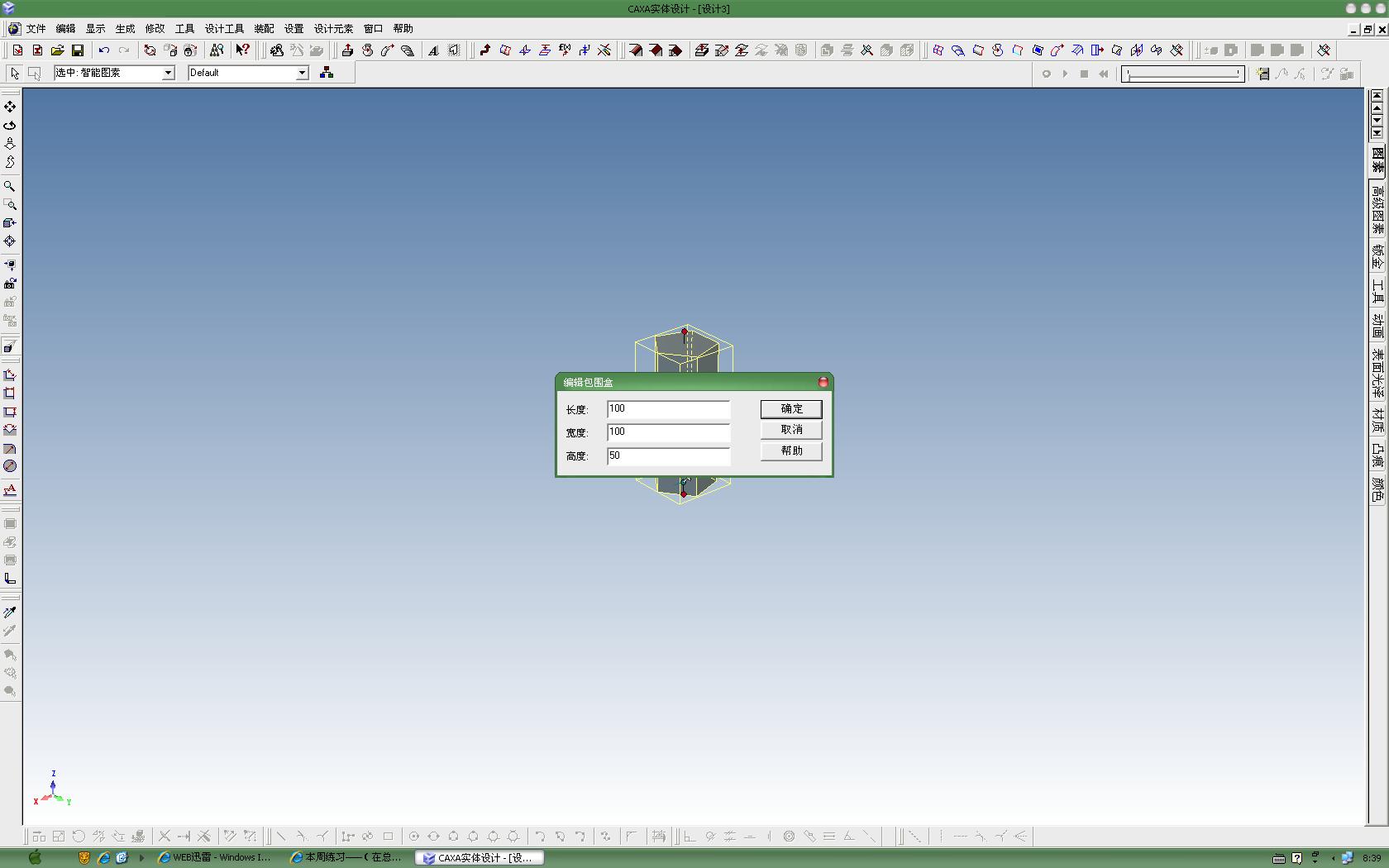This screenshot has width=1389, height=868.
Task: Click the binoculars find icon
Action: click(217, 50)
